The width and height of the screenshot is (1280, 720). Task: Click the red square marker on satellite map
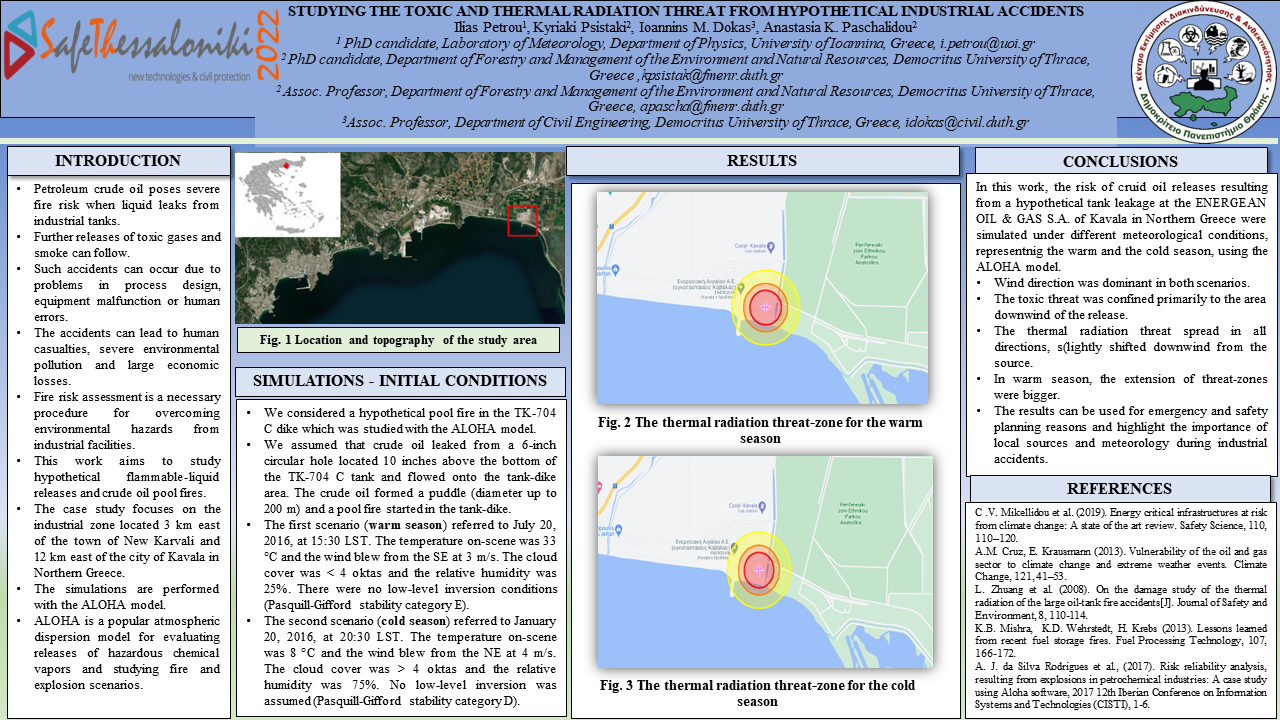coord(522,221)
